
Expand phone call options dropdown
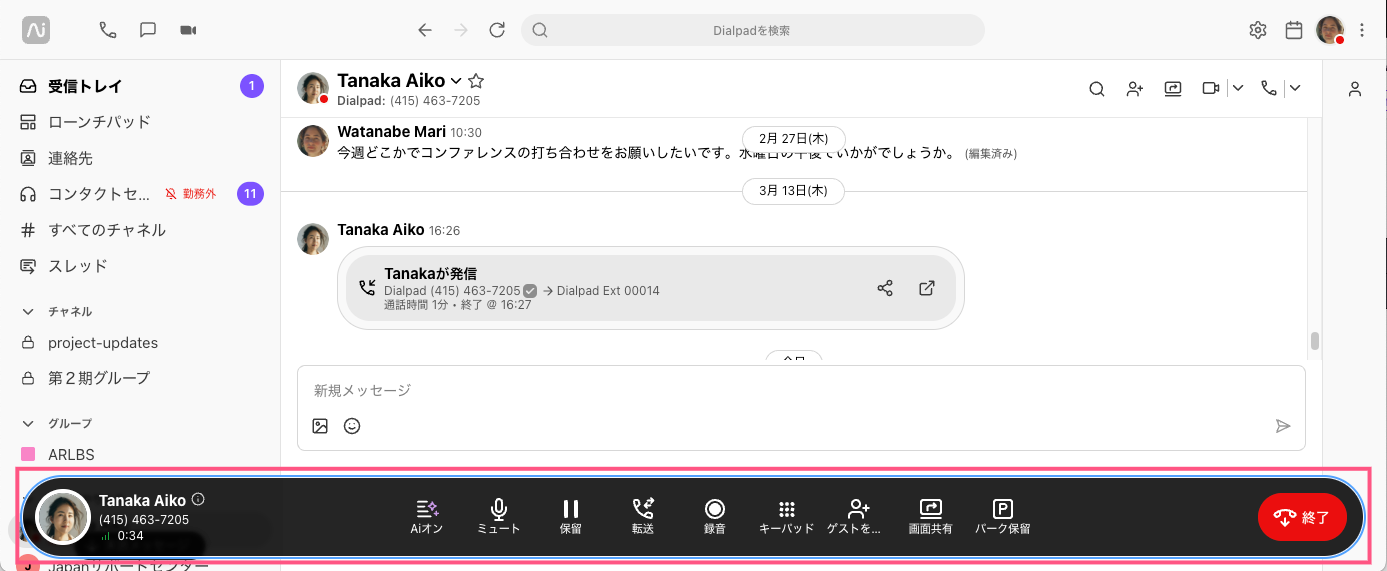pyautogui.click(x=1295, y=88)
